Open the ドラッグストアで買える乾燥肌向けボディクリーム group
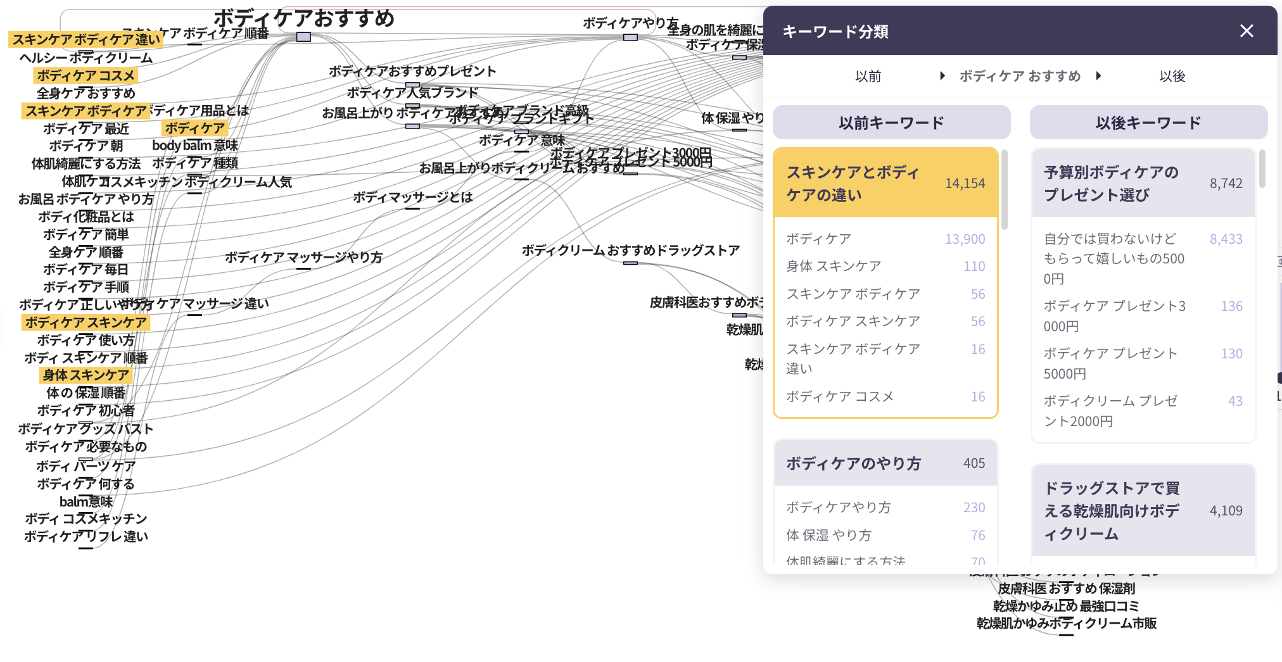 pyautogui.click(x=1142, y=510)
